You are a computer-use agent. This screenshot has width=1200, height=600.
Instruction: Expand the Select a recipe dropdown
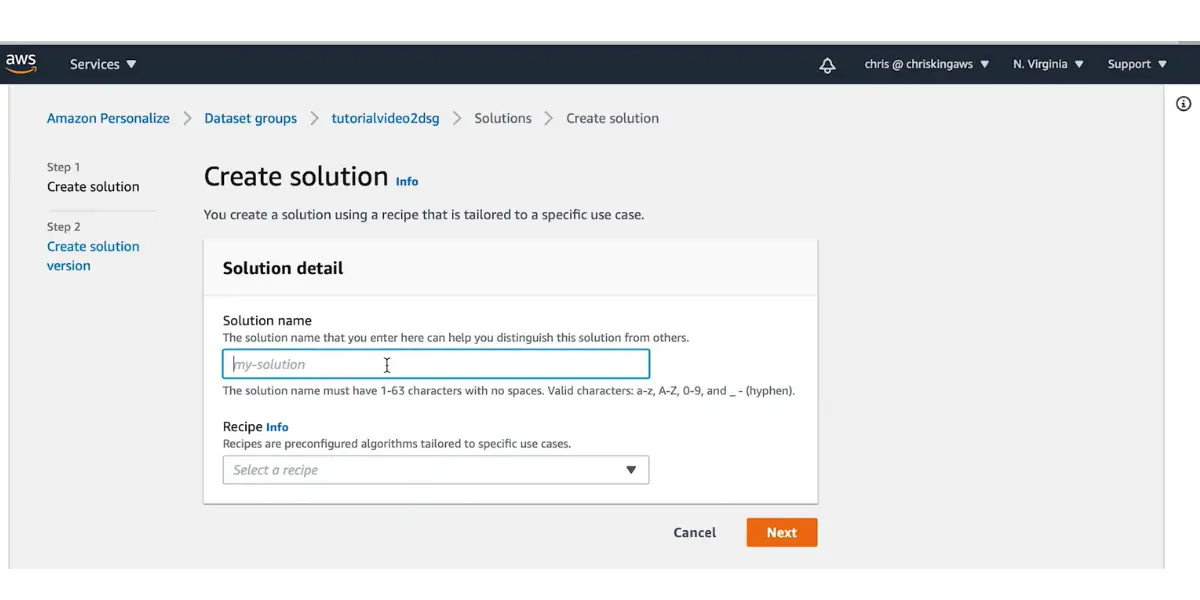click(435, 470)
